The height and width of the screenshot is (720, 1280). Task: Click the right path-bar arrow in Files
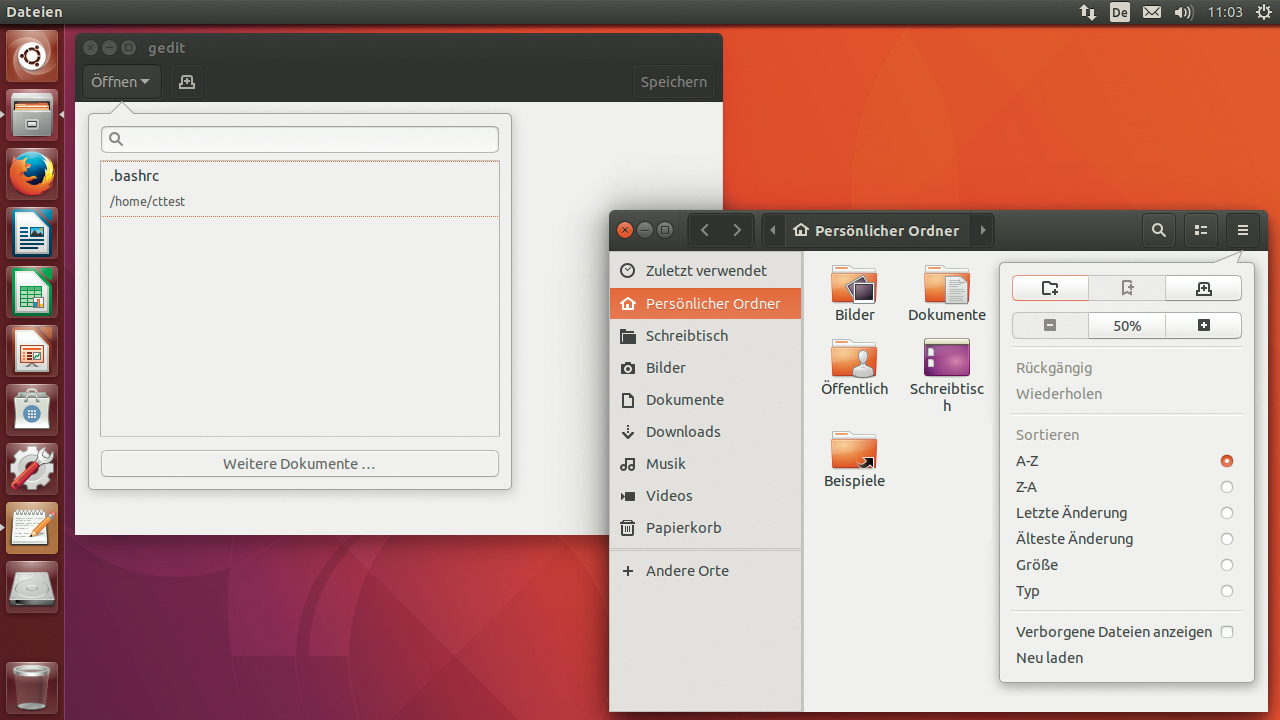(983, 230)
